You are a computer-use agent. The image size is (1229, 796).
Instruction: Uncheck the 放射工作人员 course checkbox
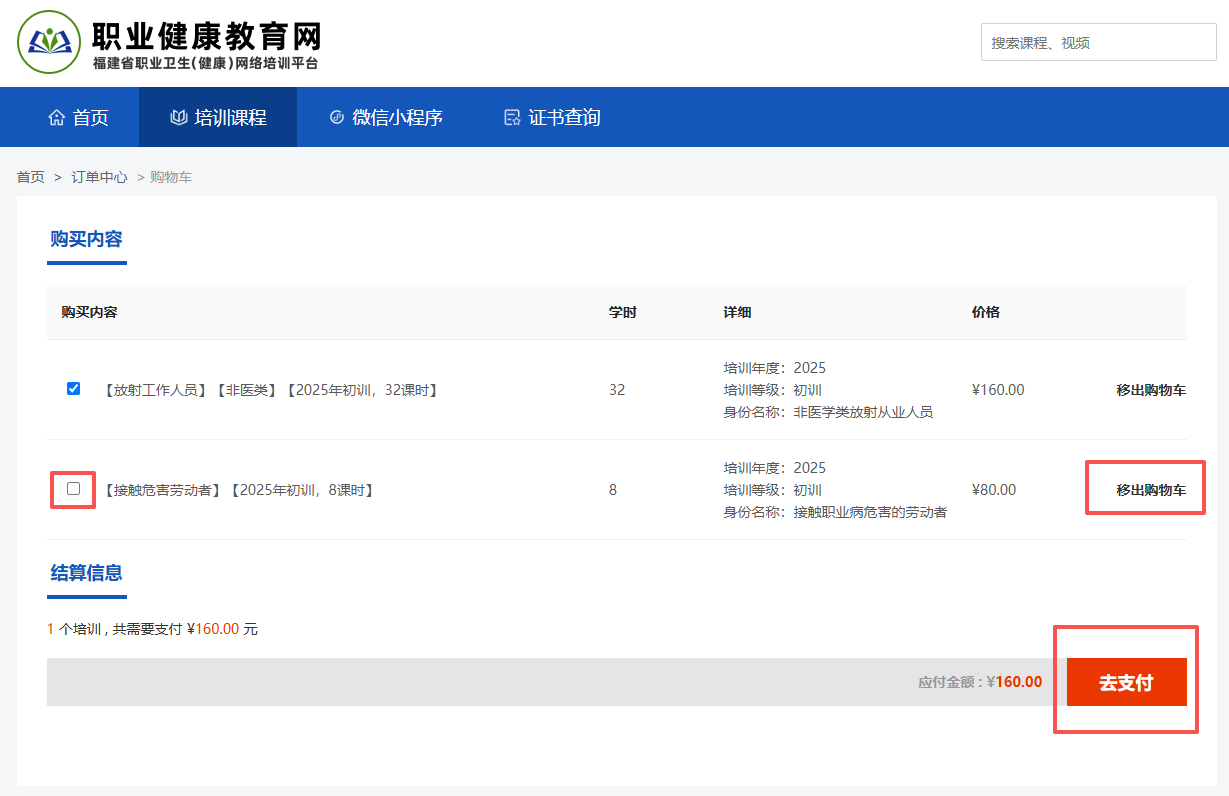point(73,389)
